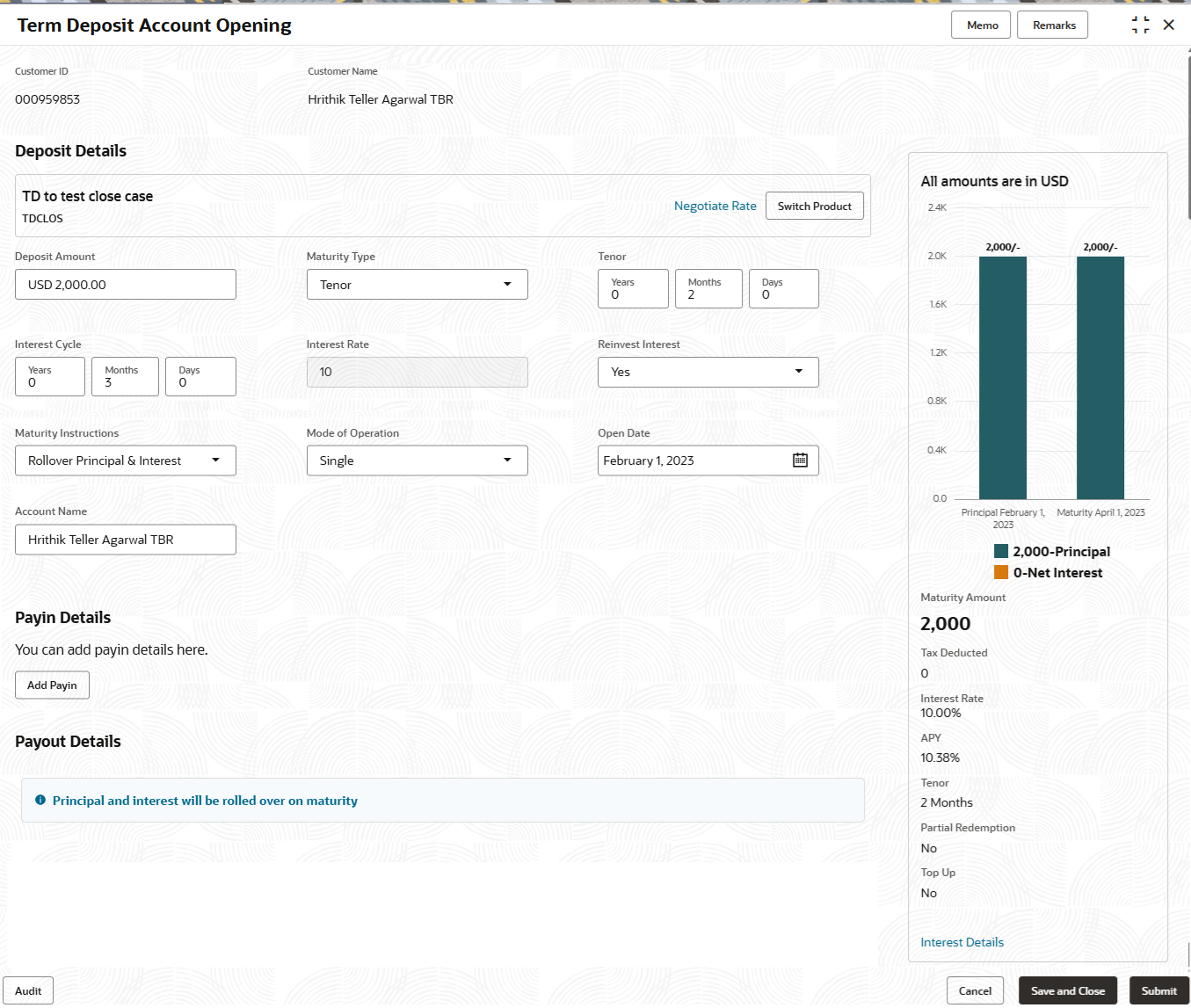
Task: Open the Reinvest Interest dropdown
Action: click(x=798, y=372)
